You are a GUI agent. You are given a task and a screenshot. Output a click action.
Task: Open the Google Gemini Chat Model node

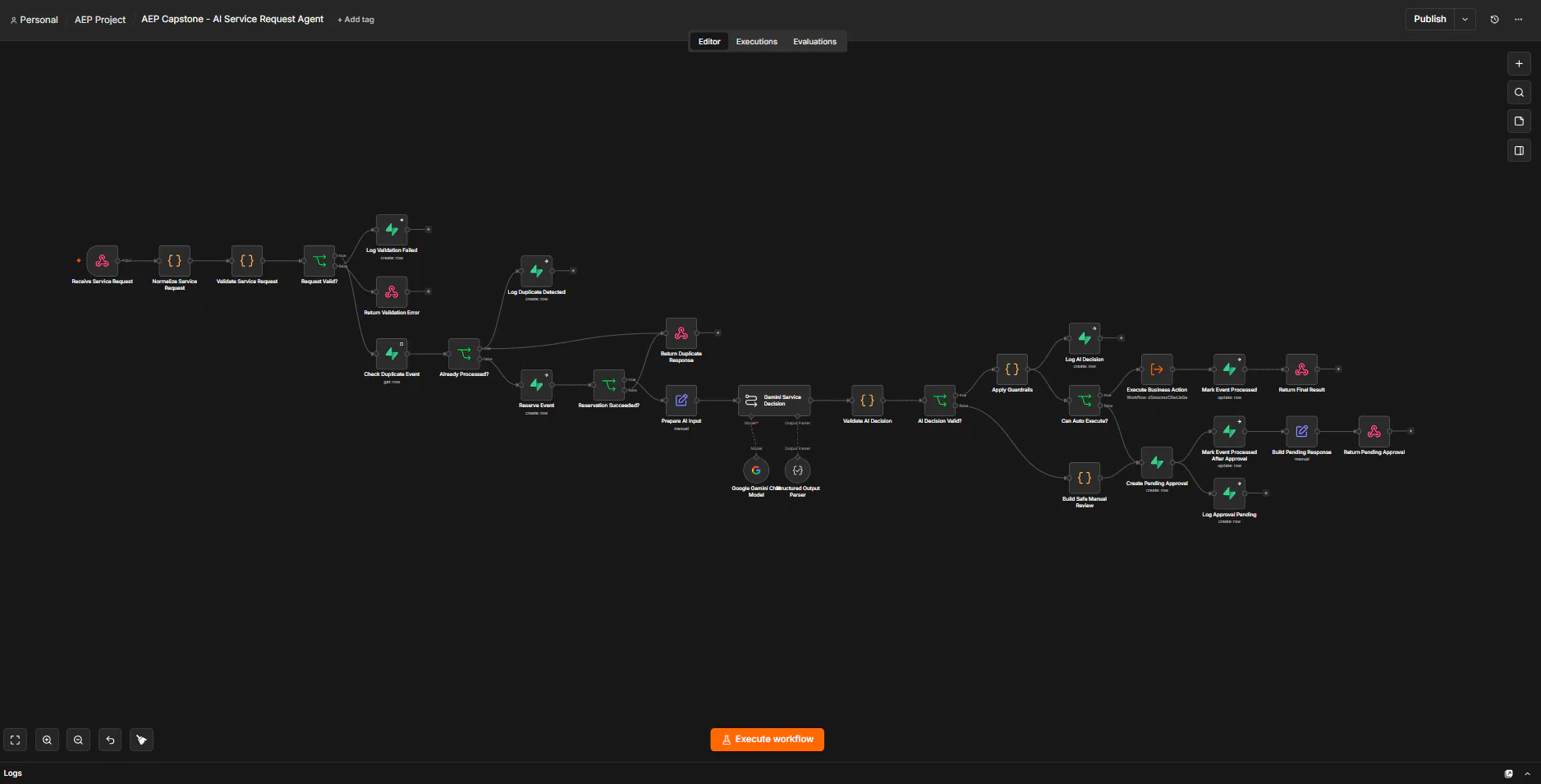click(x=756, y=470)
